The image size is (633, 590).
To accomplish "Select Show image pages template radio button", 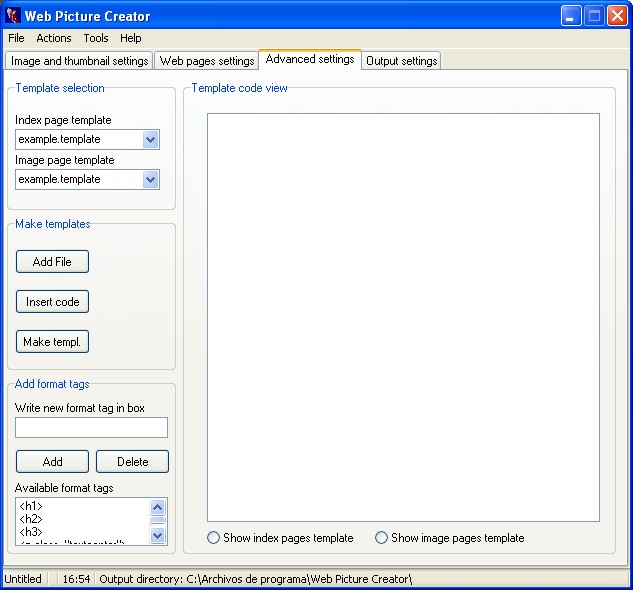I will 381,538.
